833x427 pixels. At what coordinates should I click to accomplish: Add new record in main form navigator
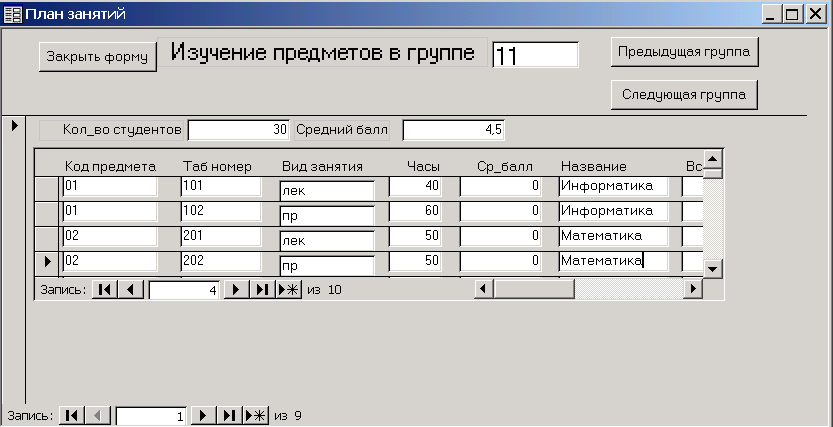click(256, 416)
